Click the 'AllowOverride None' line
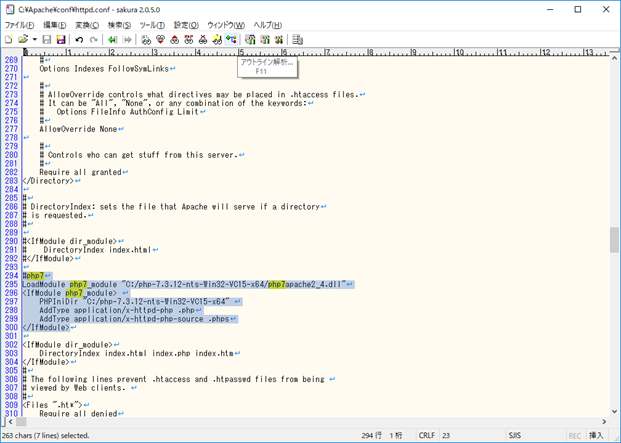The image size is (621, 443). point(78,129)
